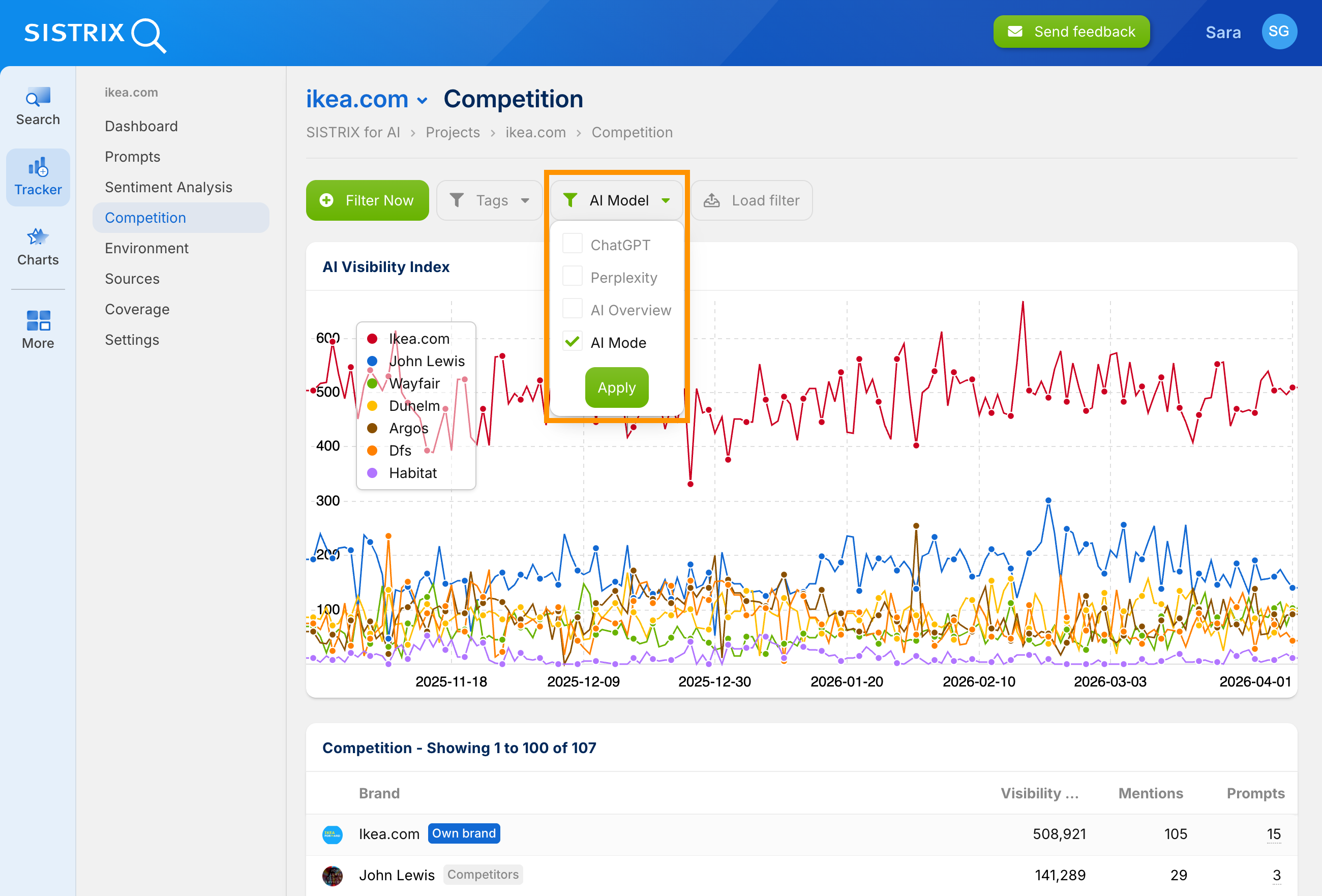This screenshot has width=1322, height=896.
Task: Switch to the Sentiment Analysis section
Action: coord(168,187)
